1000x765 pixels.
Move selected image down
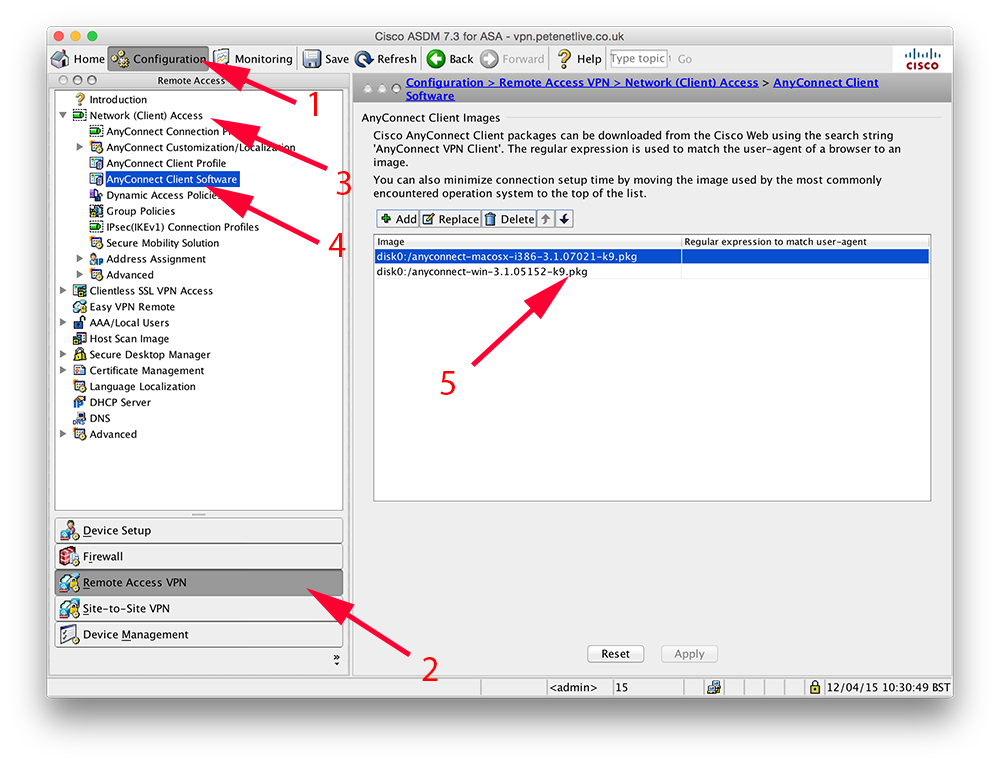pos(564,219)
